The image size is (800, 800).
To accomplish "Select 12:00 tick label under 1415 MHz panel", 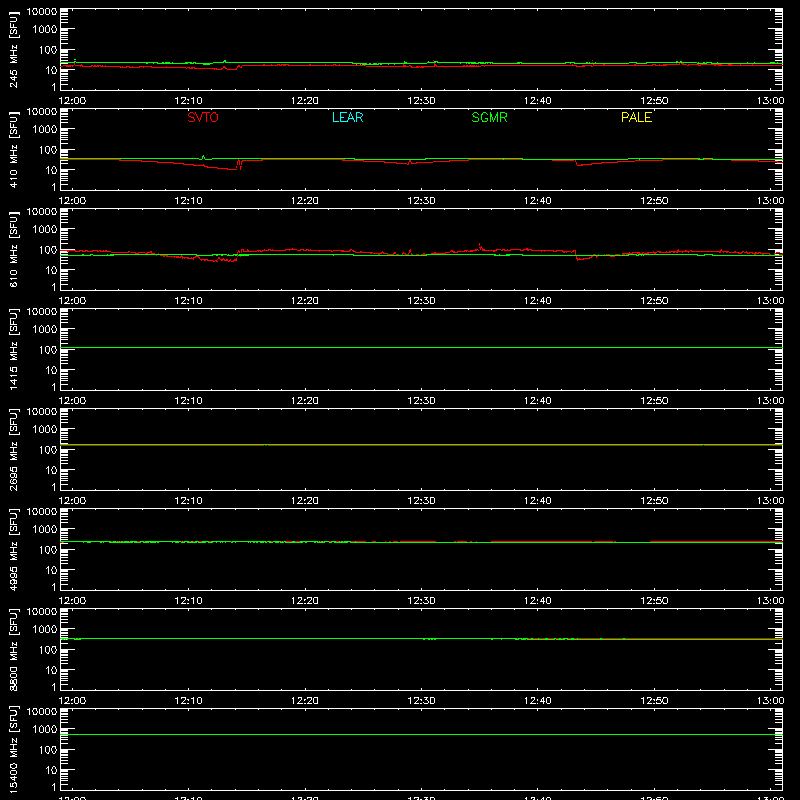I will (72, 401).
